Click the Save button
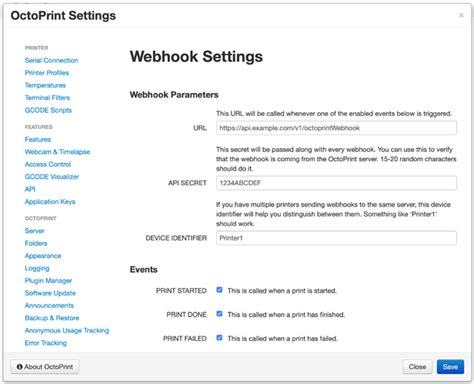The height and width of the screenshot is (384, 474). [450, 367]
